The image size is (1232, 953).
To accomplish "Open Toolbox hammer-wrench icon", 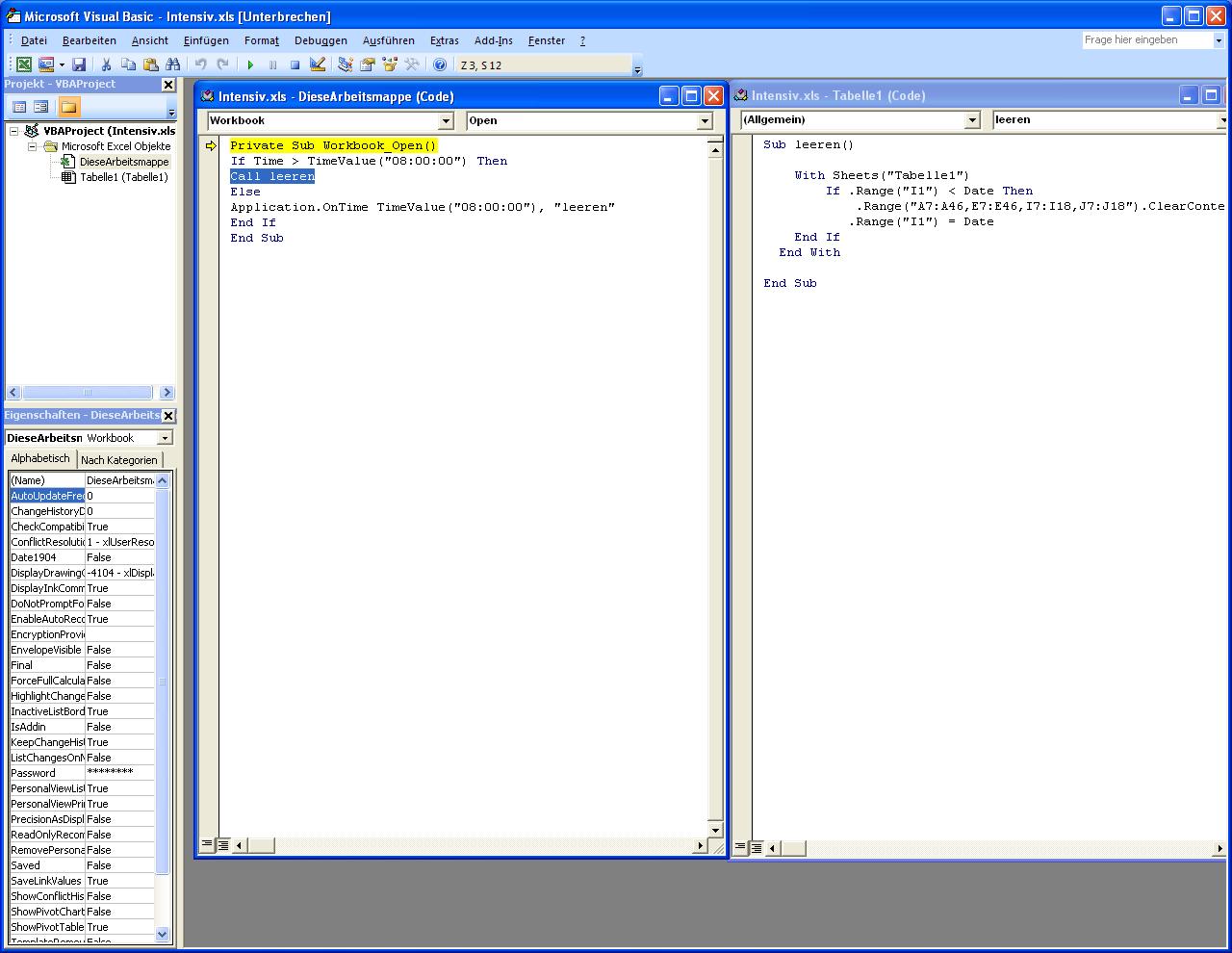I will (412, 64).
